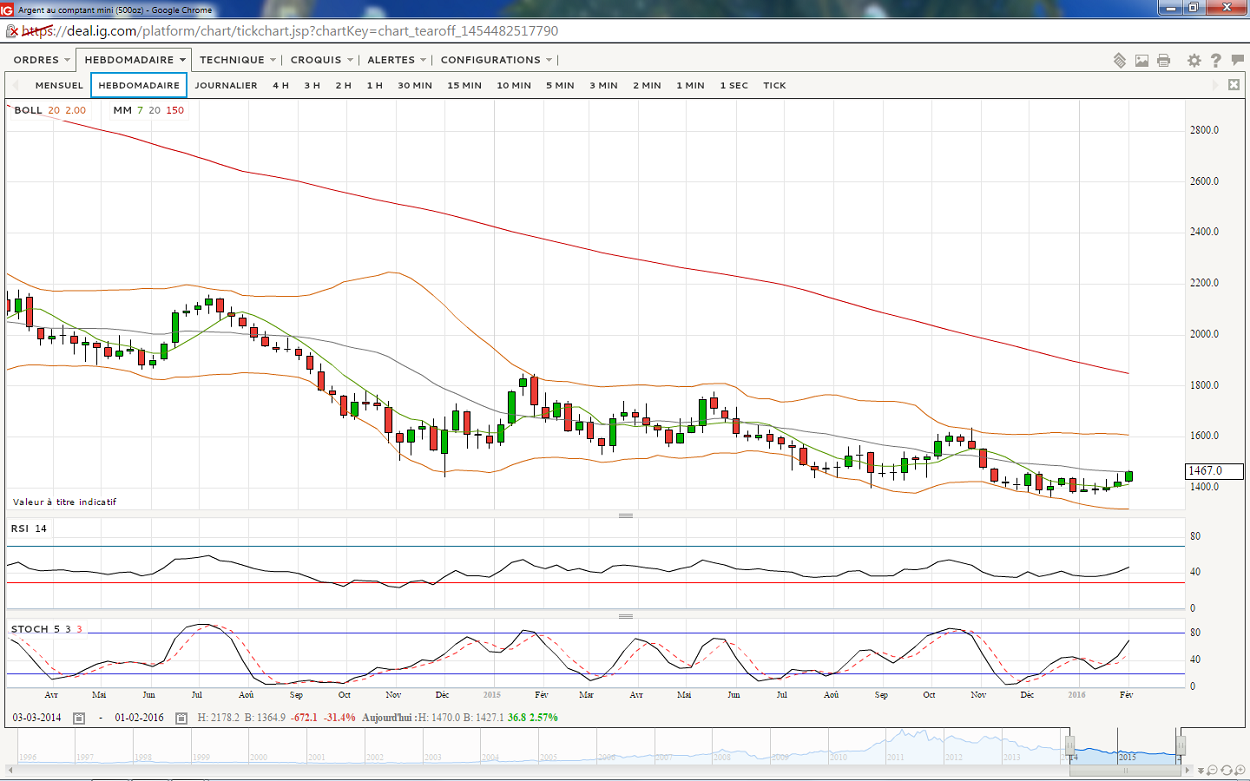Switch to the JOURNALIER timeframe
This screenshot has width=1250, height=781.
[x=226, y=86]
